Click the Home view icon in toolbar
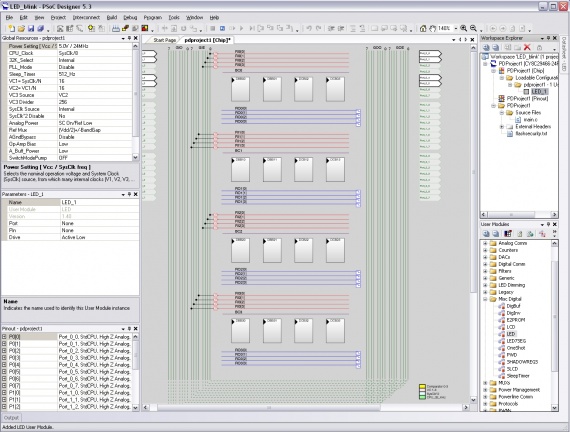This screenshot has height=432, width=570. coord(423,28)
